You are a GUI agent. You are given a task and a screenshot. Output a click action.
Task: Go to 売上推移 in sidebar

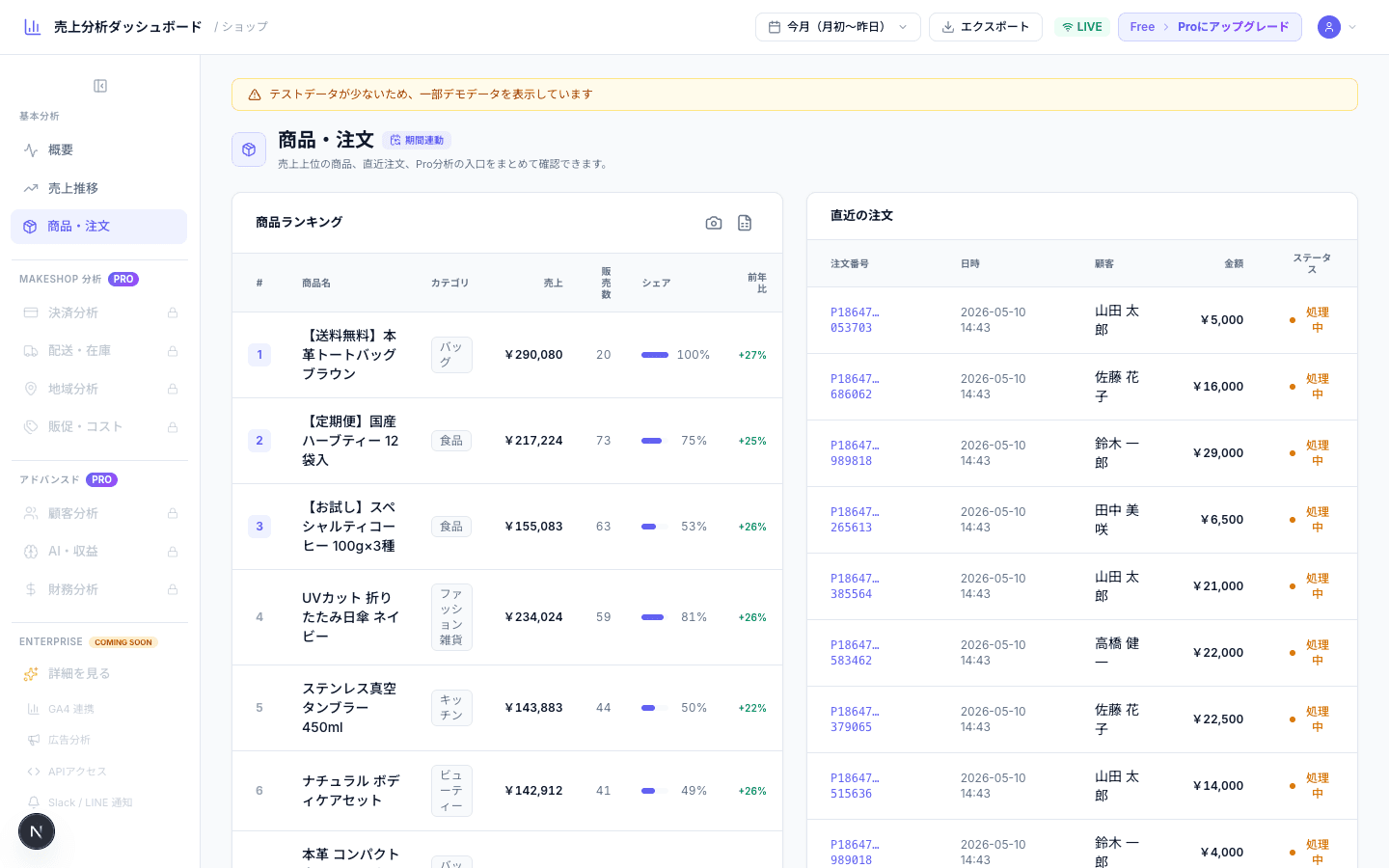coord(99,188)
